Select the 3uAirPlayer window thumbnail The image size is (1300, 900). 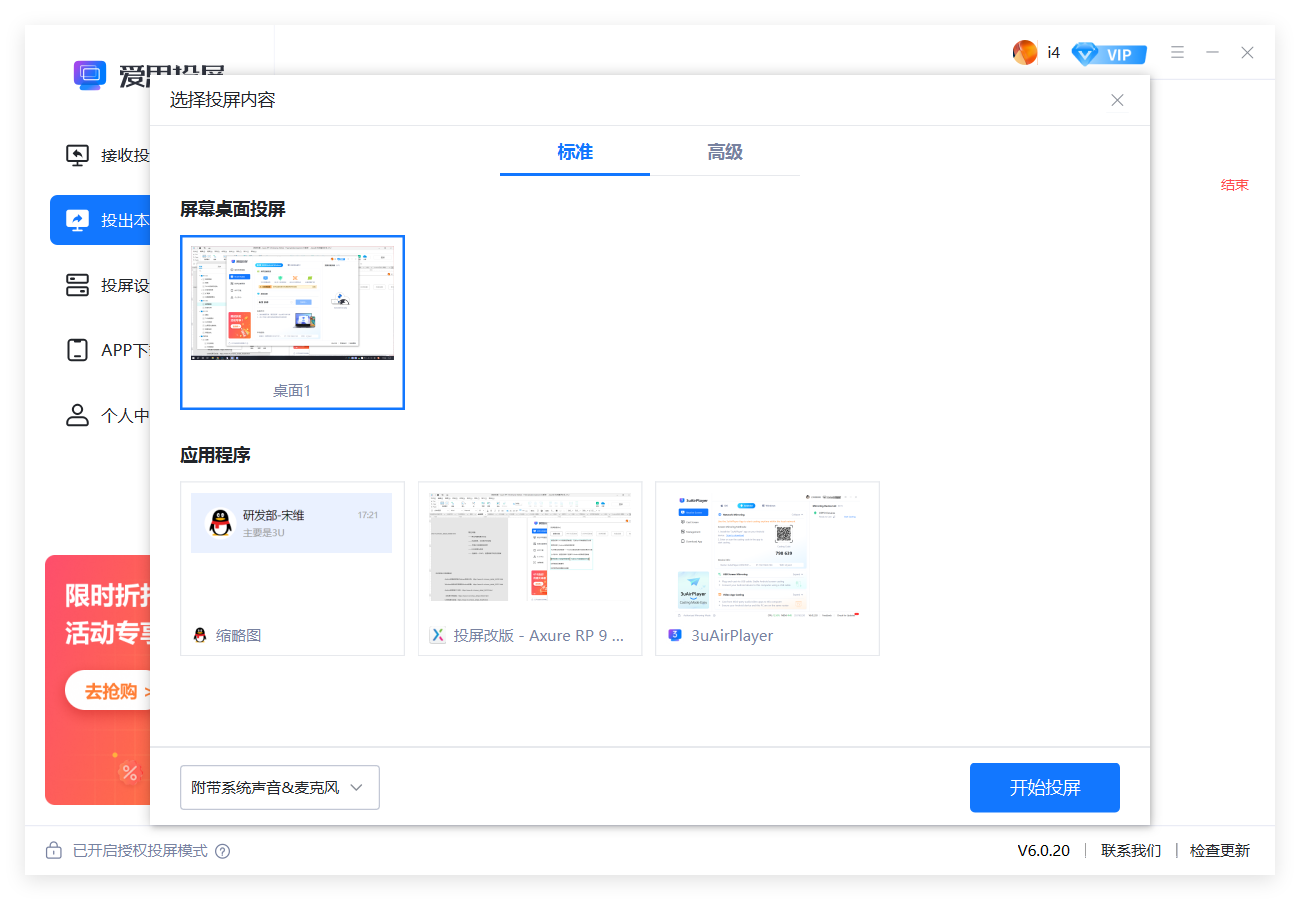point(766,568)
